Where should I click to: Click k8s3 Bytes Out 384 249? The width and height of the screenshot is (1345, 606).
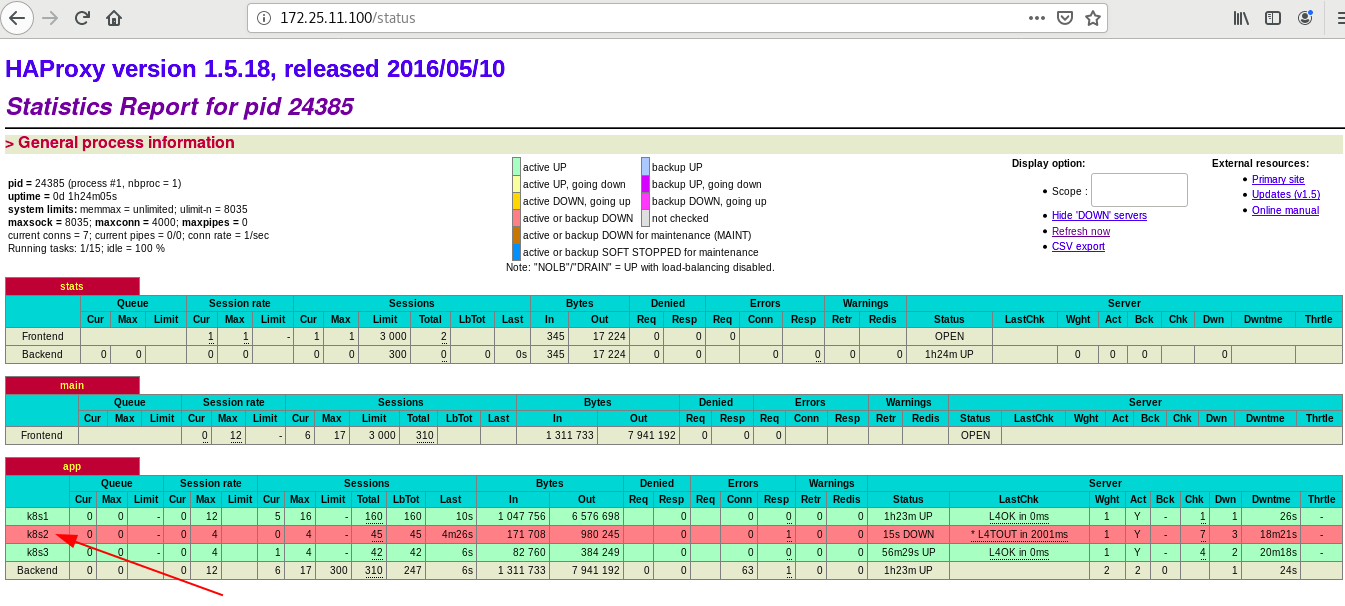click(600, 552)
